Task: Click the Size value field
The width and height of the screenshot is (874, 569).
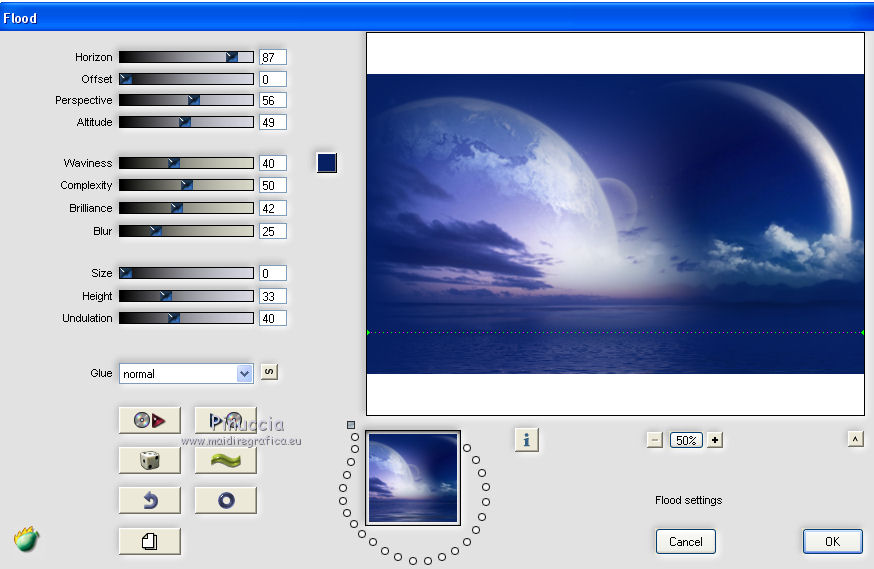Action: click(x=273, y=273)
